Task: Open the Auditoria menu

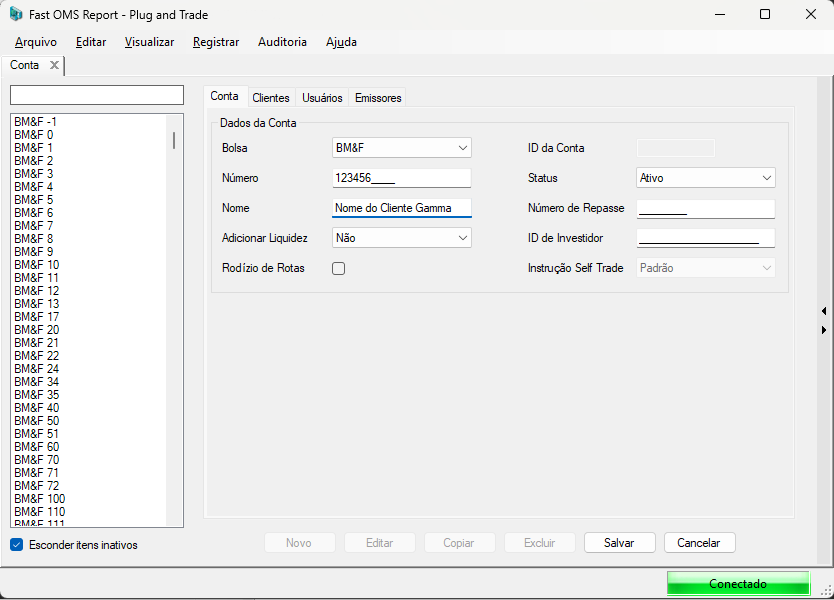Action: click(x=282, y=42)
